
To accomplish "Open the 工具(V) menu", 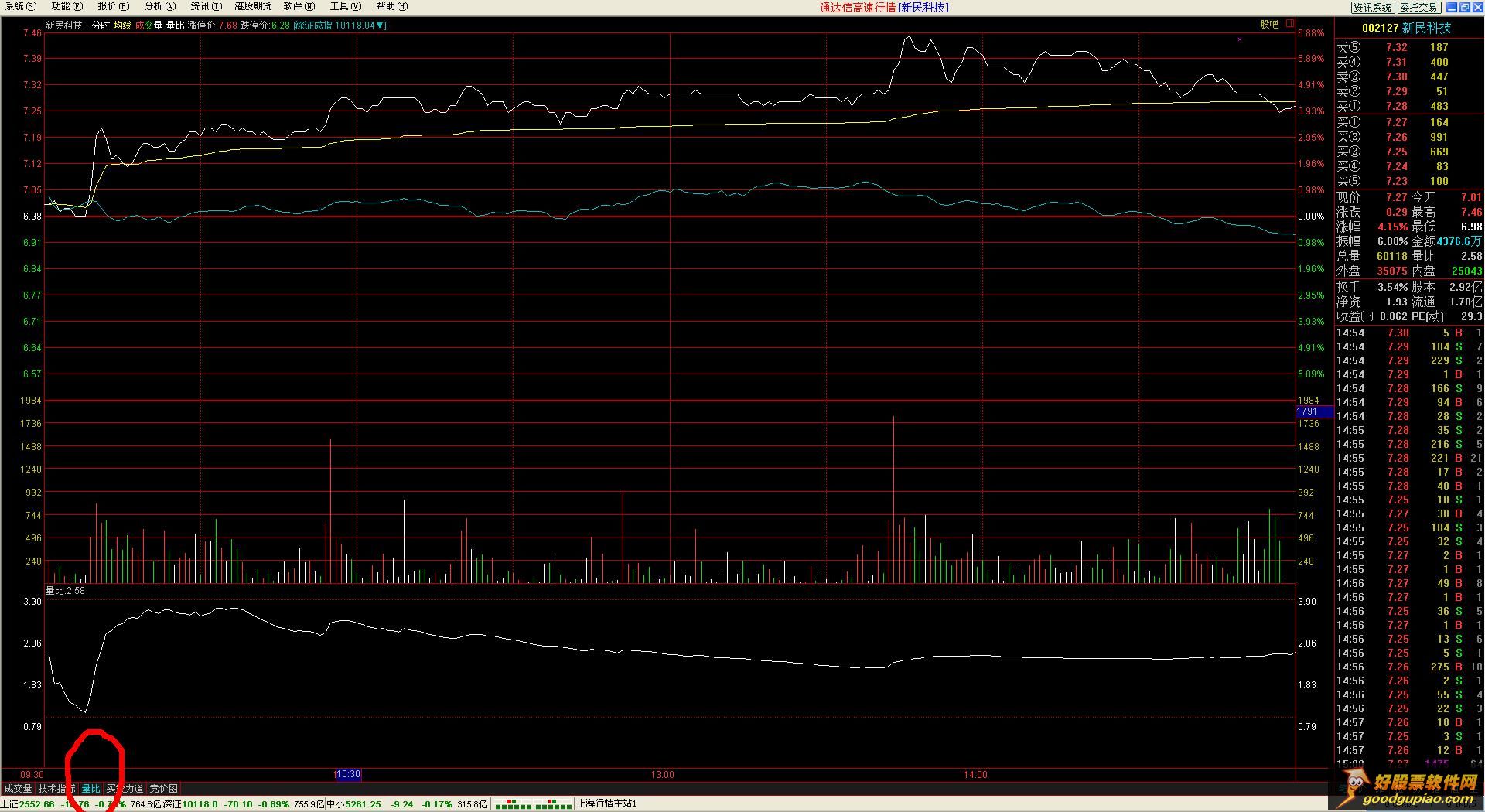I will (345, 6).
